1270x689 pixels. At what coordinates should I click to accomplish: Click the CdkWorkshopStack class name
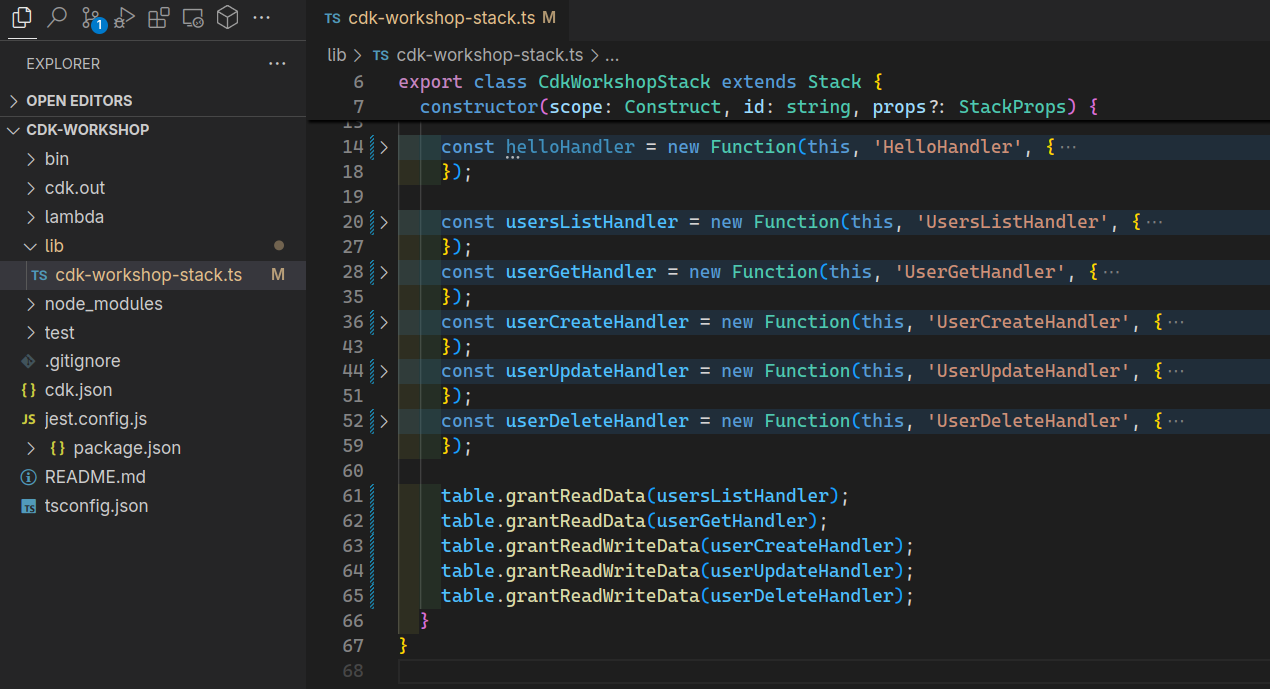point(624,82)
